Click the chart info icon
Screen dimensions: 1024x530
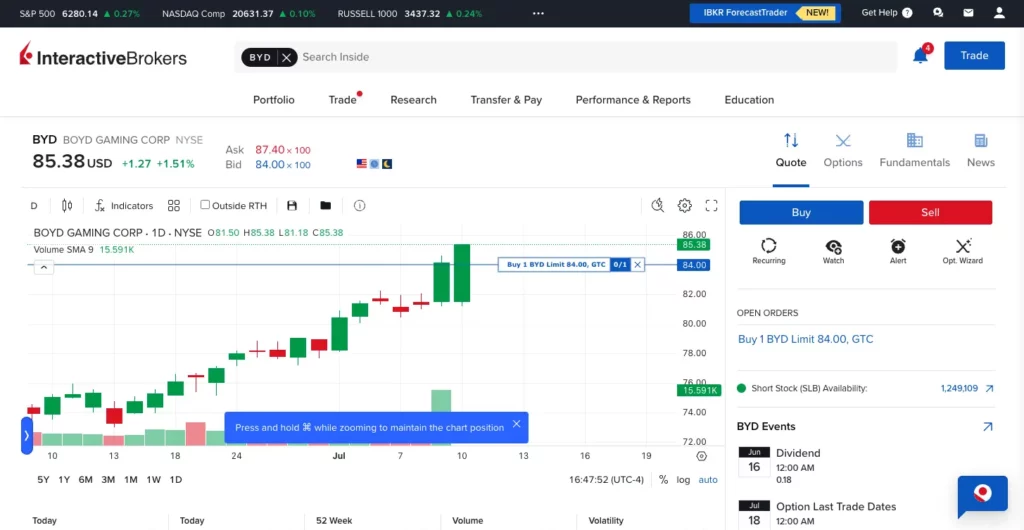(359, 206)
